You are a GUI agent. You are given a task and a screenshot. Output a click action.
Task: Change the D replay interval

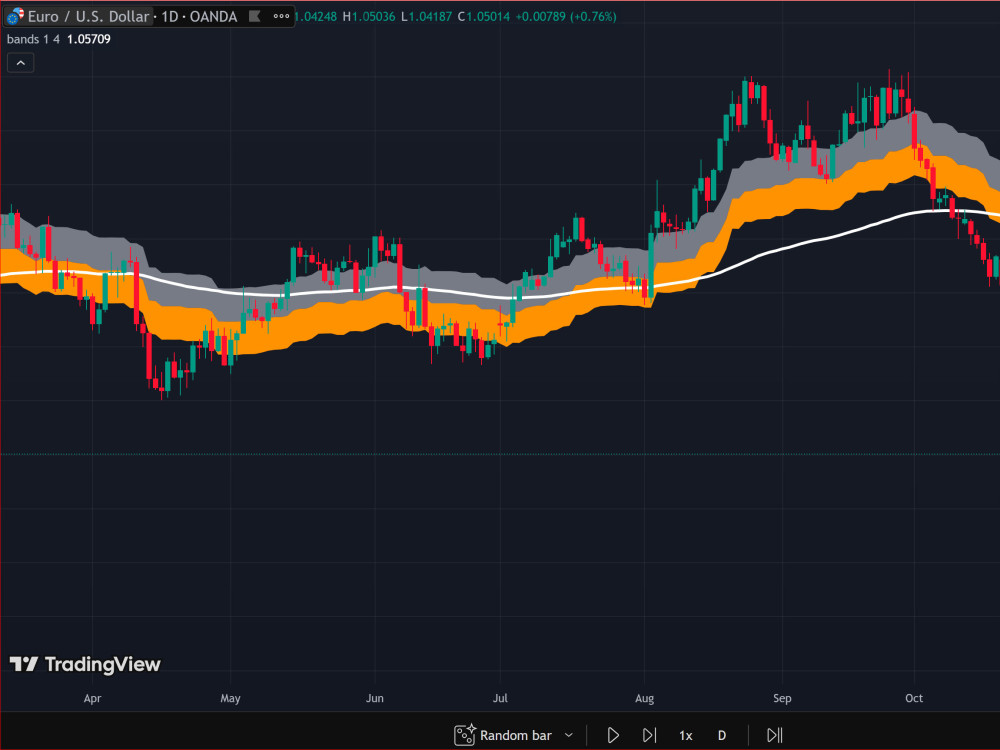722,735
